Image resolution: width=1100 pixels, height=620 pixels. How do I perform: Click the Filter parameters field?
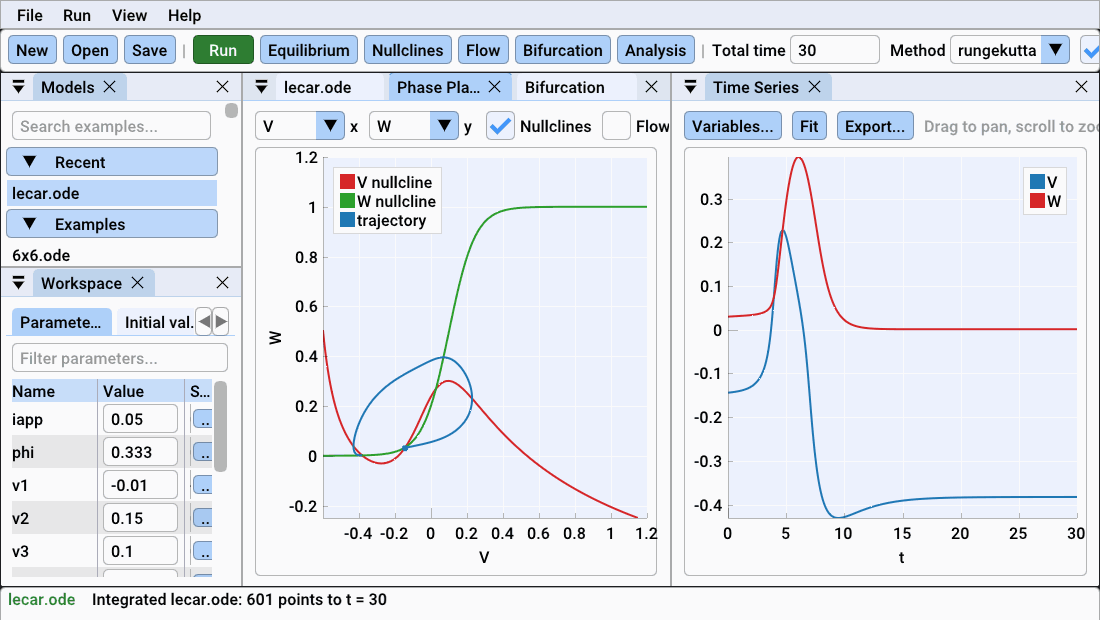[120, 358]
